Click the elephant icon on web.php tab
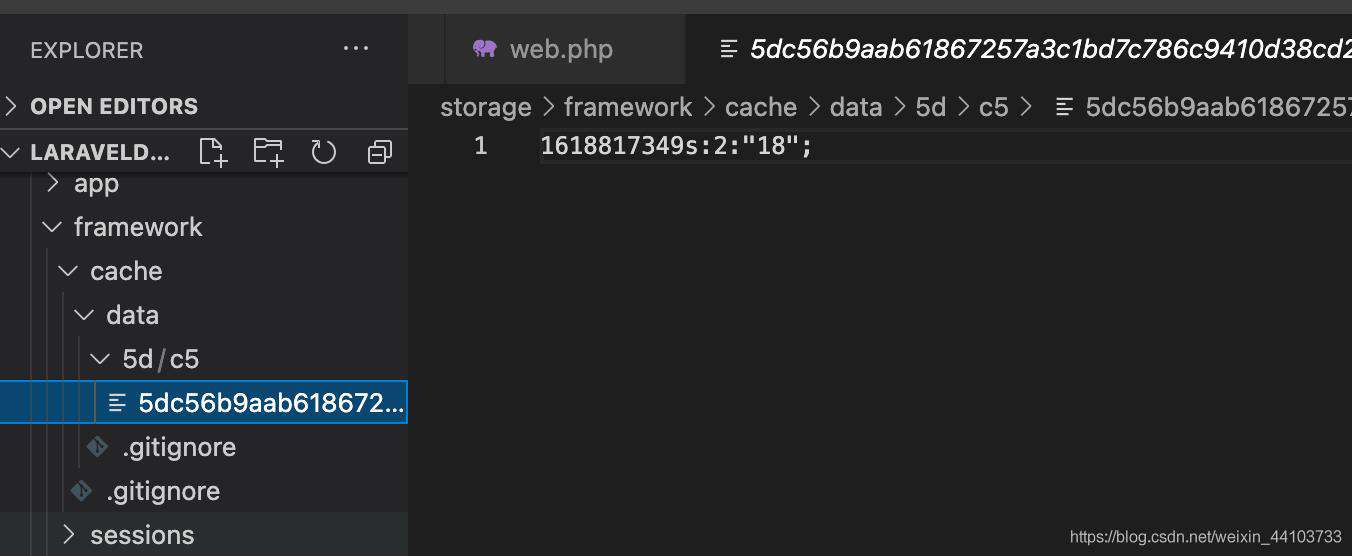 [485, 49]
